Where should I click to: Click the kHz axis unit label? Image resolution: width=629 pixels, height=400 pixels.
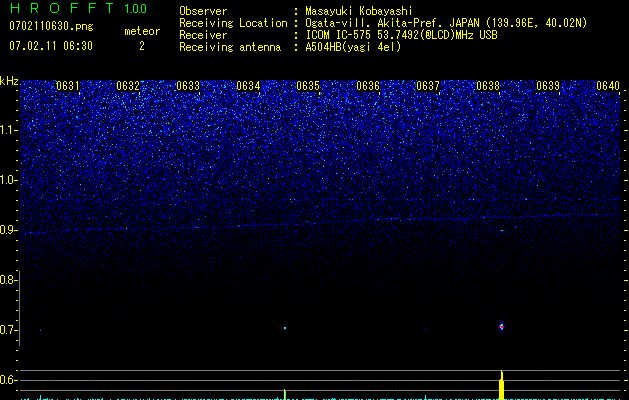[x=9, y=81]
